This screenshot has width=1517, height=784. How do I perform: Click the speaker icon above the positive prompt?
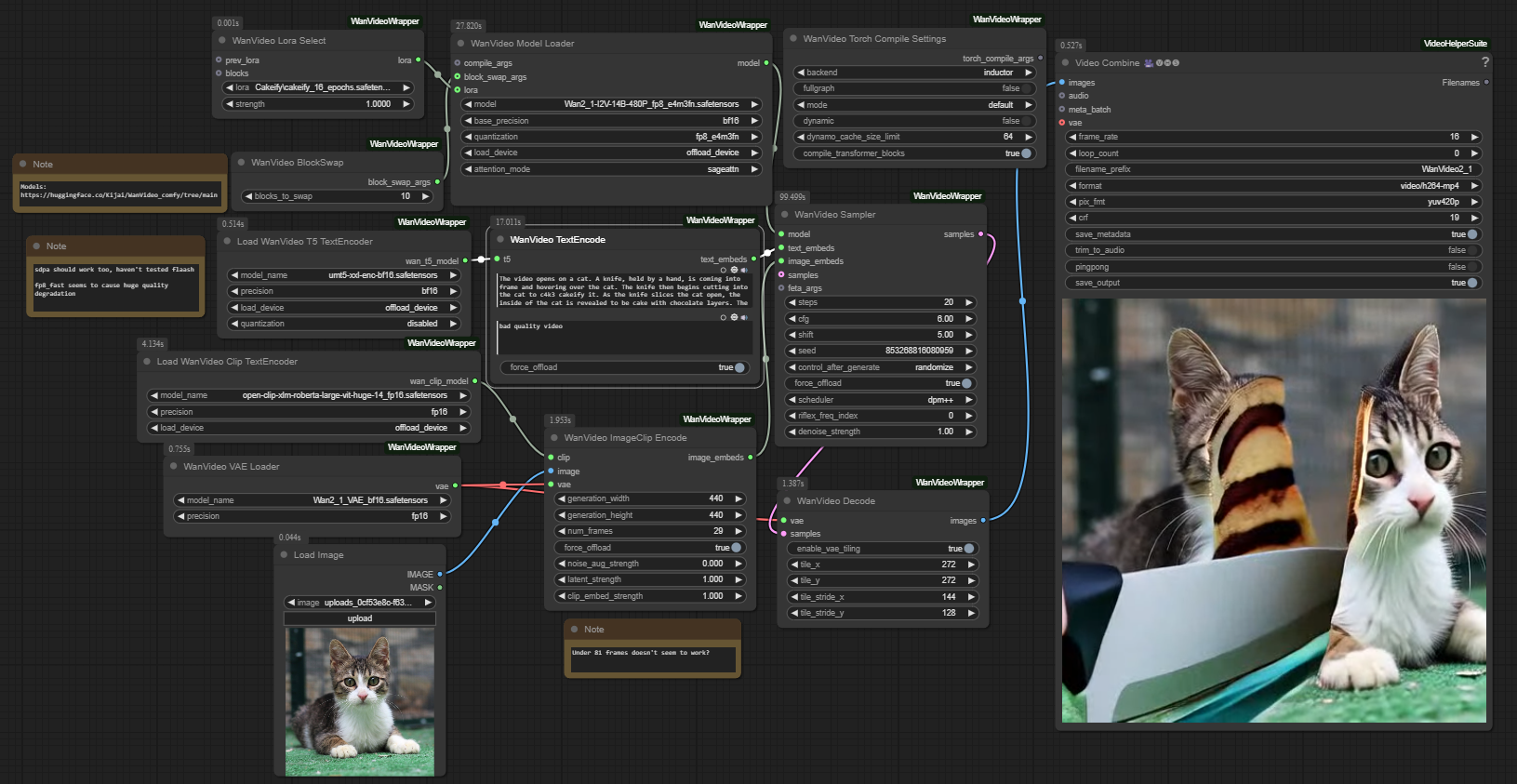pyautogui.click(x=744, y=271)
